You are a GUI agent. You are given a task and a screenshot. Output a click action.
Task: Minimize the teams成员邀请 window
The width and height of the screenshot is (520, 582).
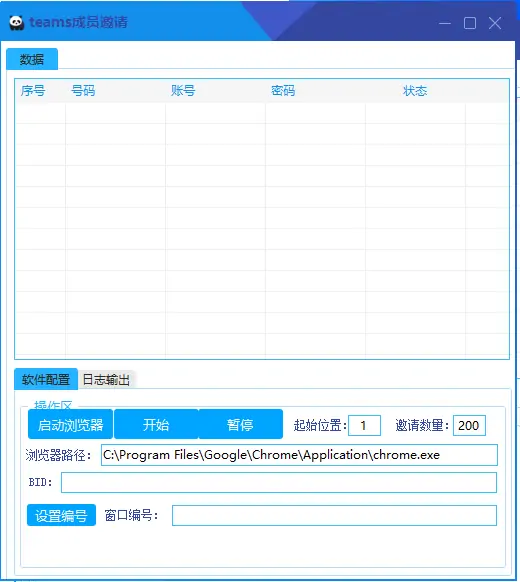pos(445,23)
